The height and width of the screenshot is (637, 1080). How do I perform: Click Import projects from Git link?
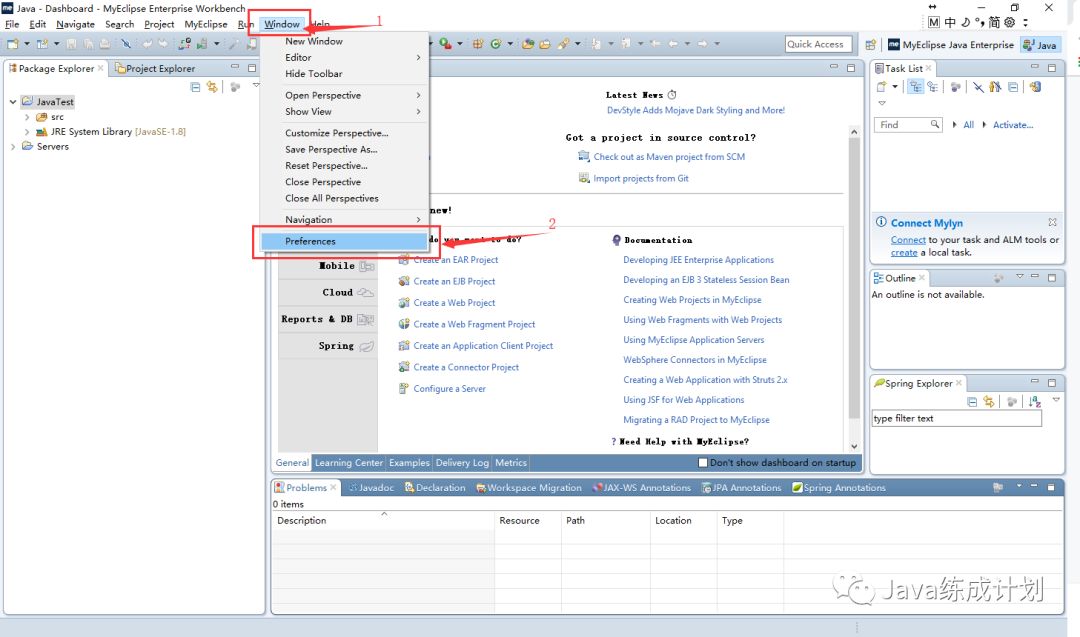coord(641,178)
